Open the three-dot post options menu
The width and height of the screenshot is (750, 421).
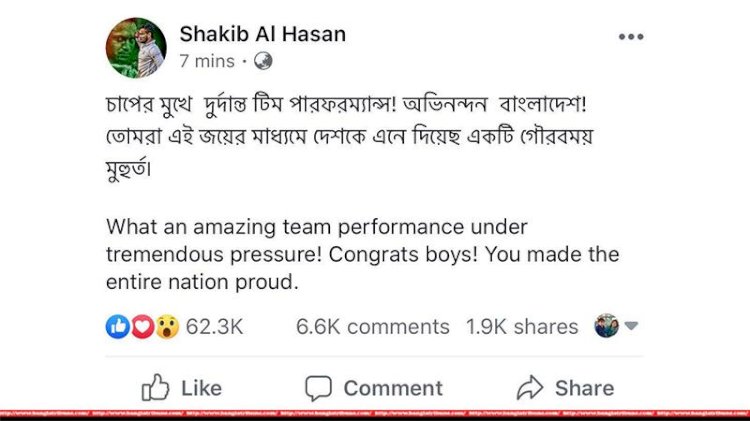click(x=631, y=37)
